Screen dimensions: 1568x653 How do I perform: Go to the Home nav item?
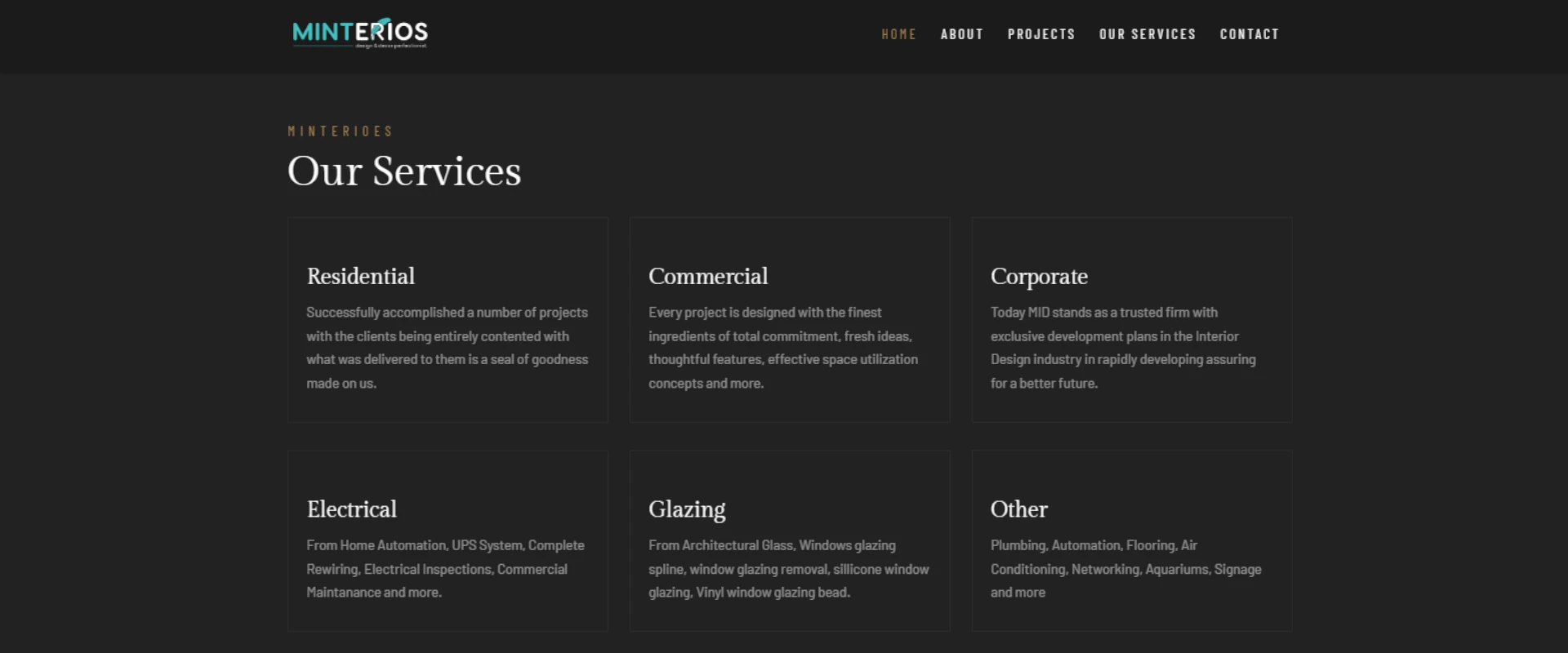(898, 34)
